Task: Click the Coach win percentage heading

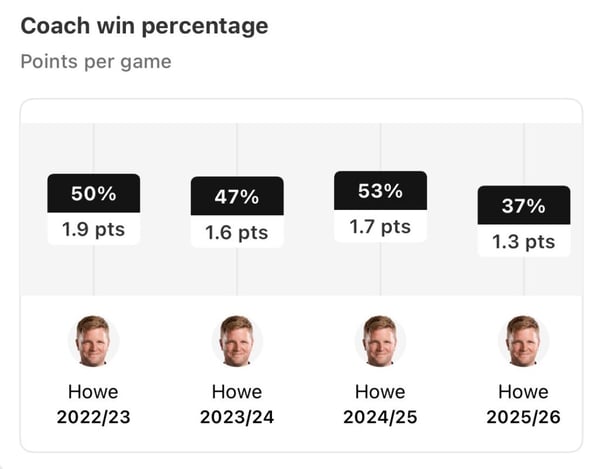Action: 144,26
